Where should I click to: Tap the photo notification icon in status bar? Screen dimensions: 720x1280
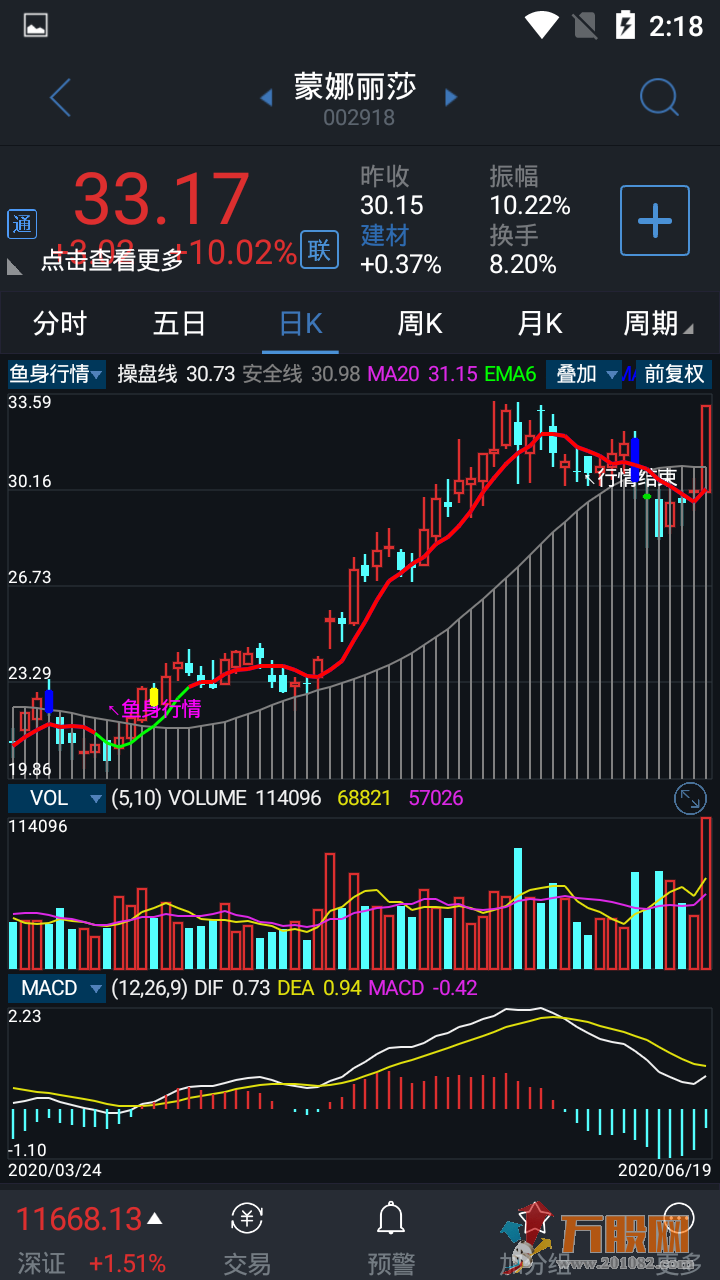pyautogui.click(x=36, y=25)
